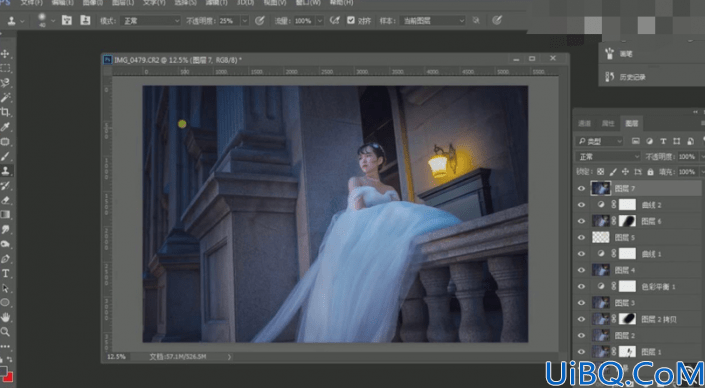
Task: Enable airbrush mode icon next to flow
Action: pos(334,21)
